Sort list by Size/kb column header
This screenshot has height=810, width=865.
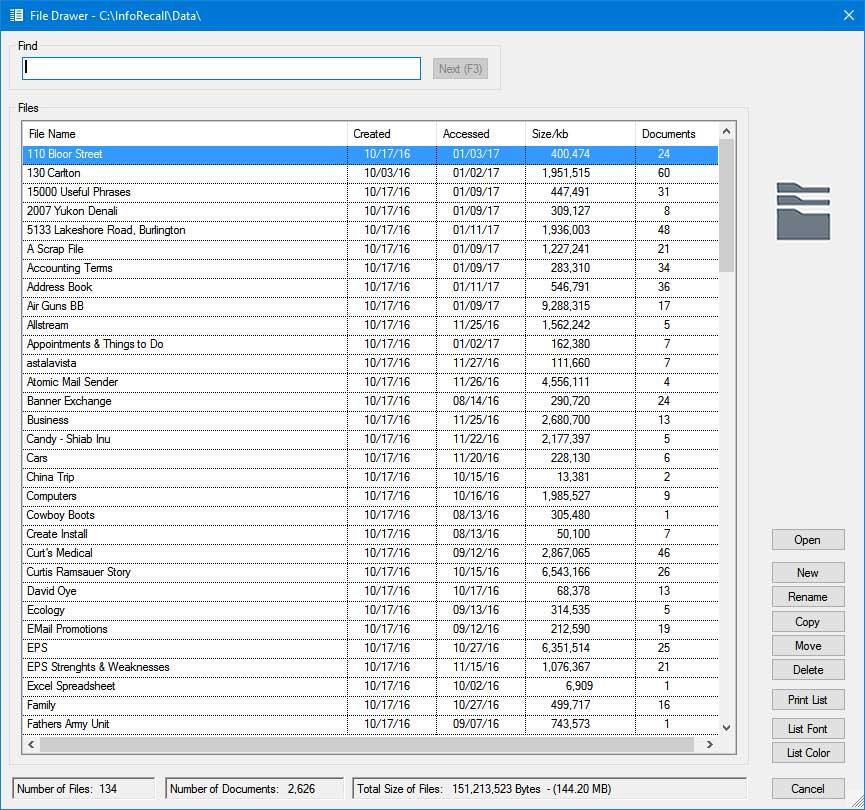(580, 134)
